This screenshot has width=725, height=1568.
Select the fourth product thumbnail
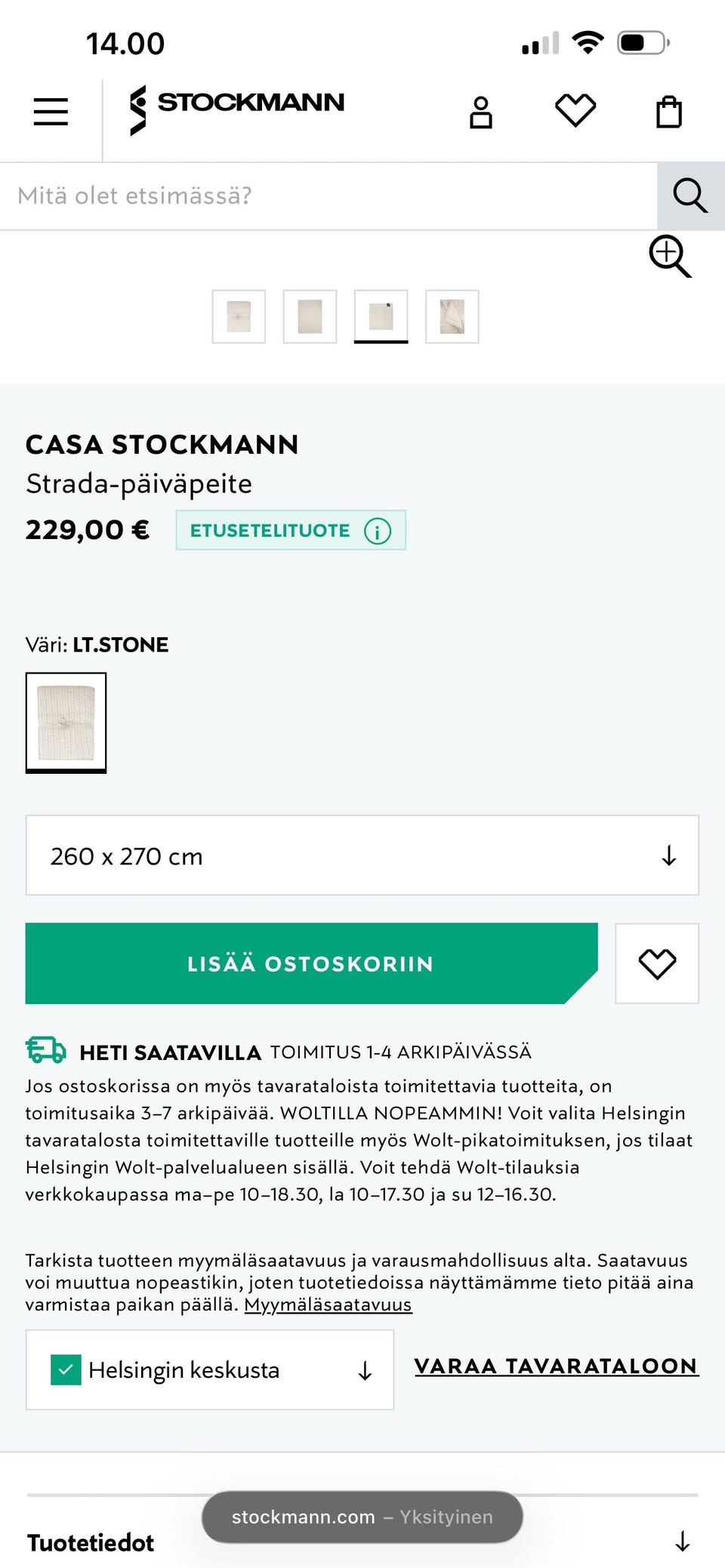click(x=452, y=316)
